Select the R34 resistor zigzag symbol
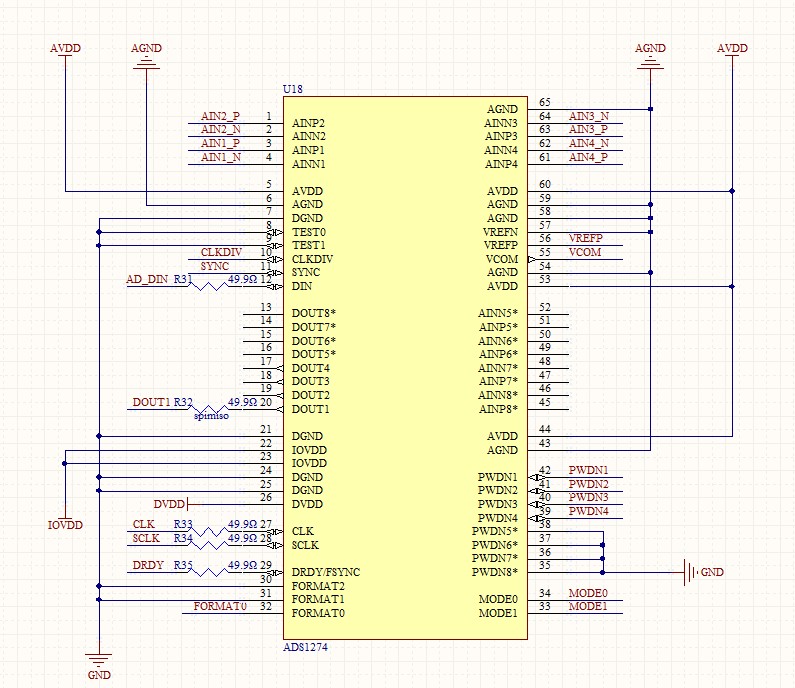This screenshot has width=795, height=688. point(209,545)
